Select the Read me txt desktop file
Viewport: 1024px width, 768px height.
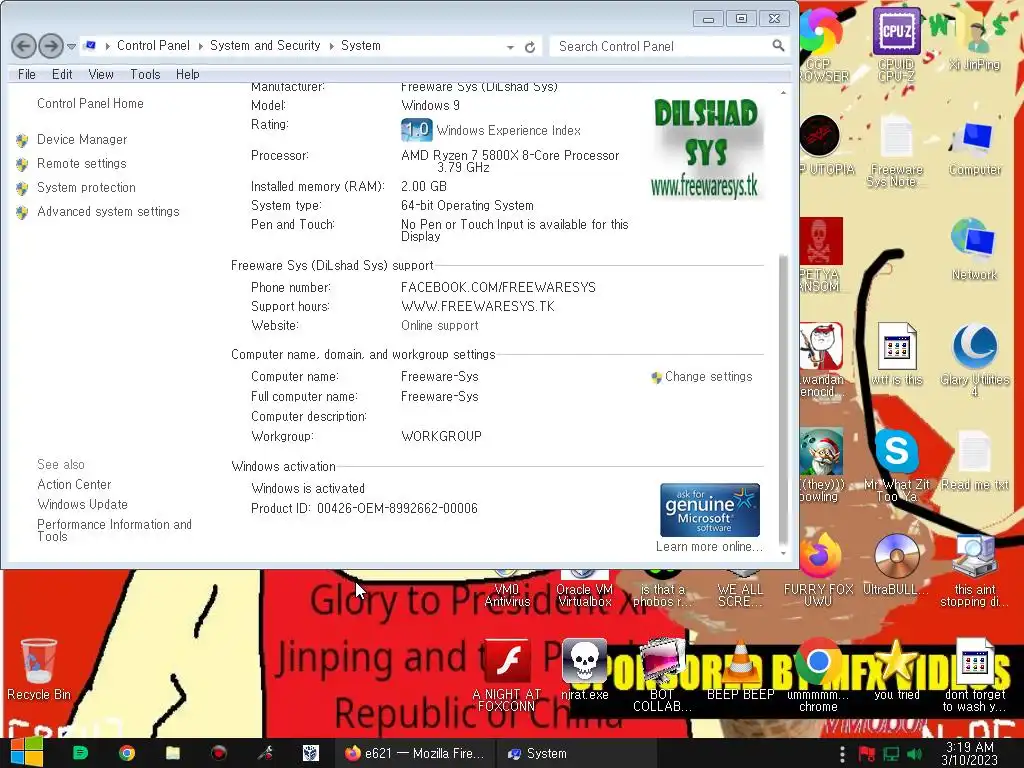click(974, 461)
